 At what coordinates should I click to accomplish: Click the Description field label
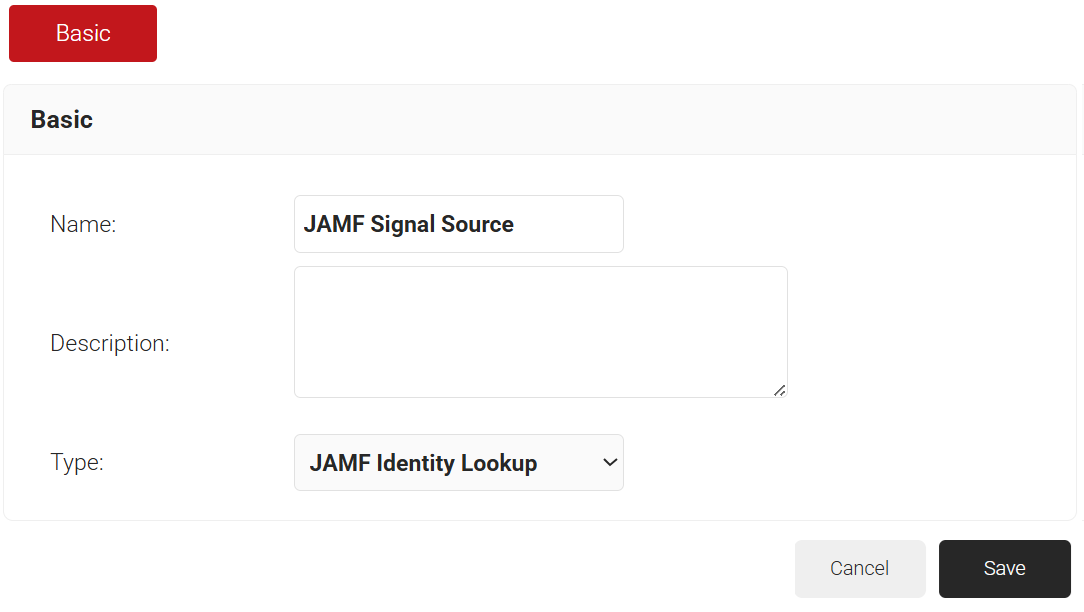pos(110,343)
